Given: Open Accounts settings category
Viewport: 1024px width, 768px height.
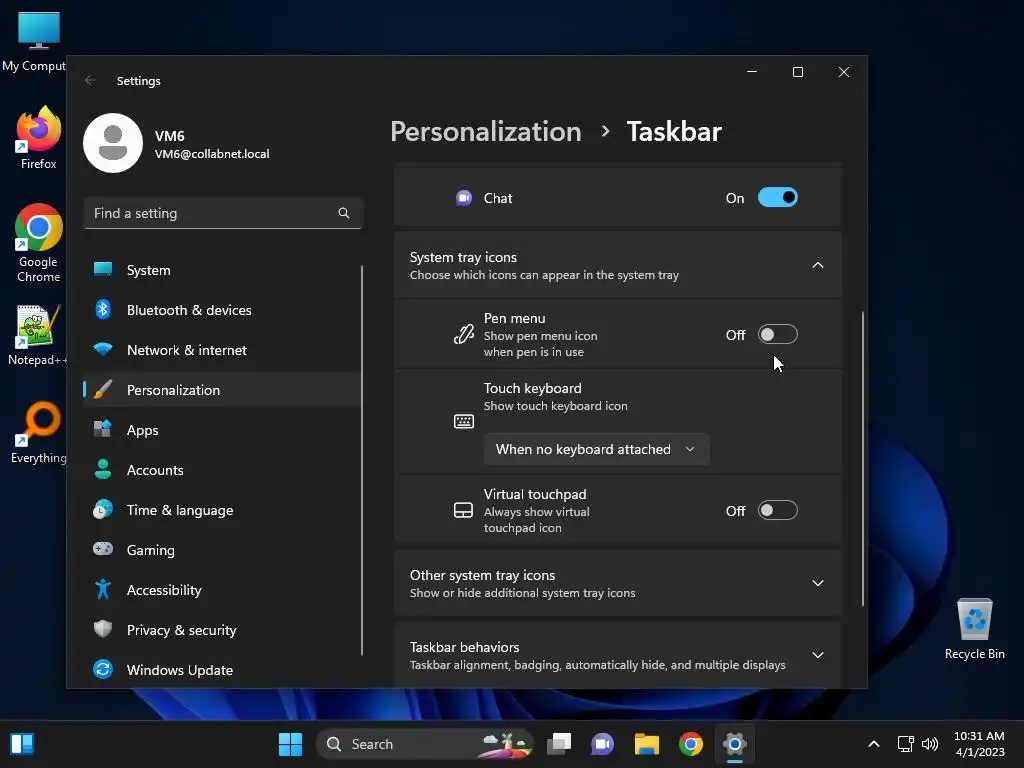Looking at the screenshot, I should click(222, 470).
